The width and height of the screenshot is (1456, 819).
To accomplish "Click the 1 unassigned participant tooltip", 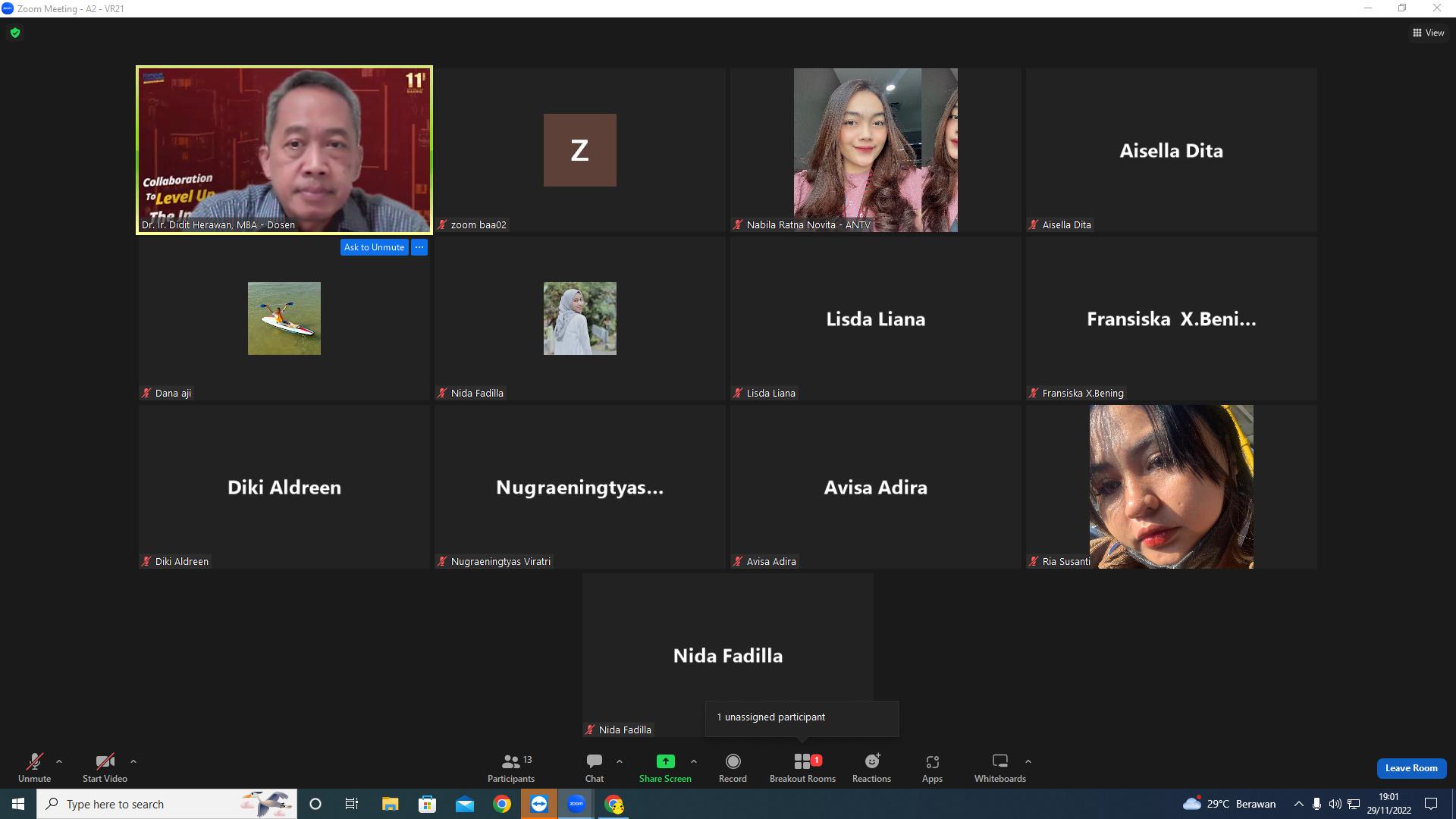I will point(802,717).
